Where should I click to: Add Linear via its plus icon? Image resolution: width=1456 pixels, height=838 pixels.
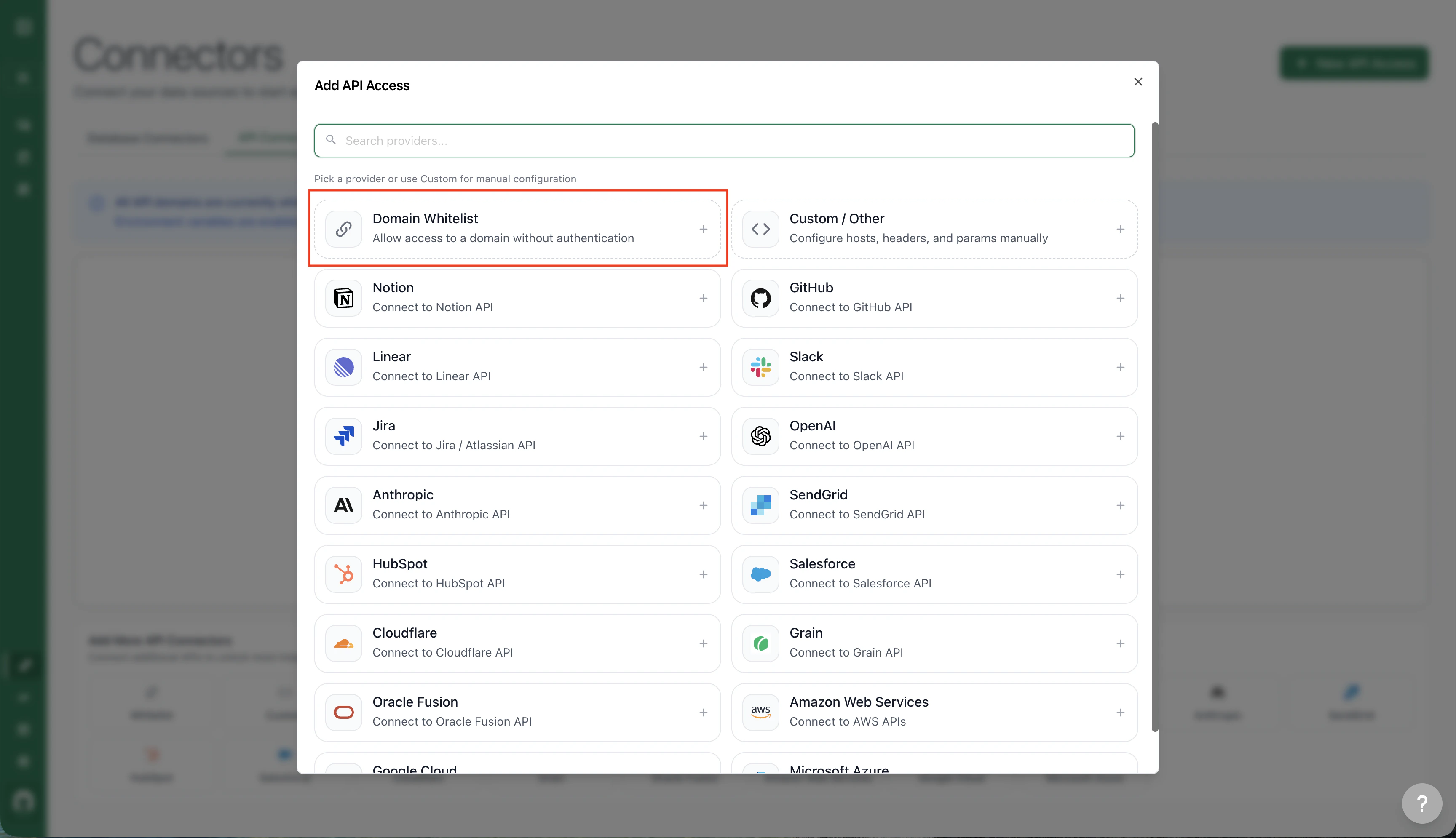(x=704, y=367)
